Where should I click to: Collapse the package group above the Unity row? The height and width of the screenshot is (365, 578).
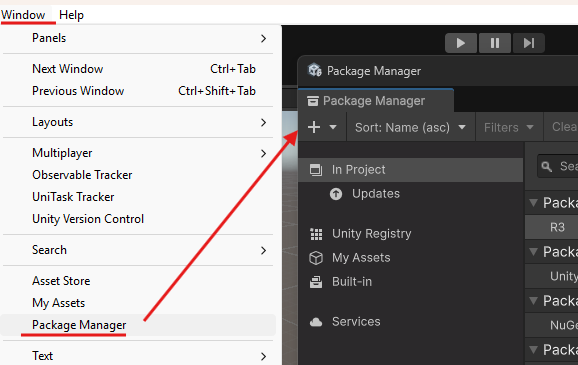(533, 251)
